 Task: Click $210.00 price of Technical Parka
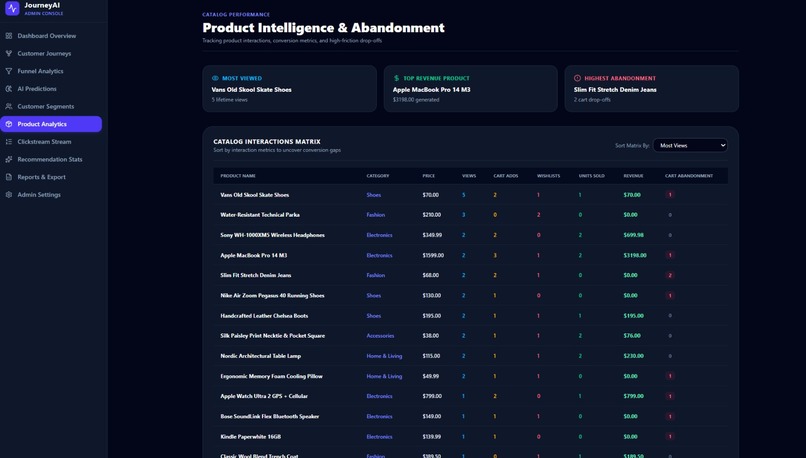pos(431,215)
